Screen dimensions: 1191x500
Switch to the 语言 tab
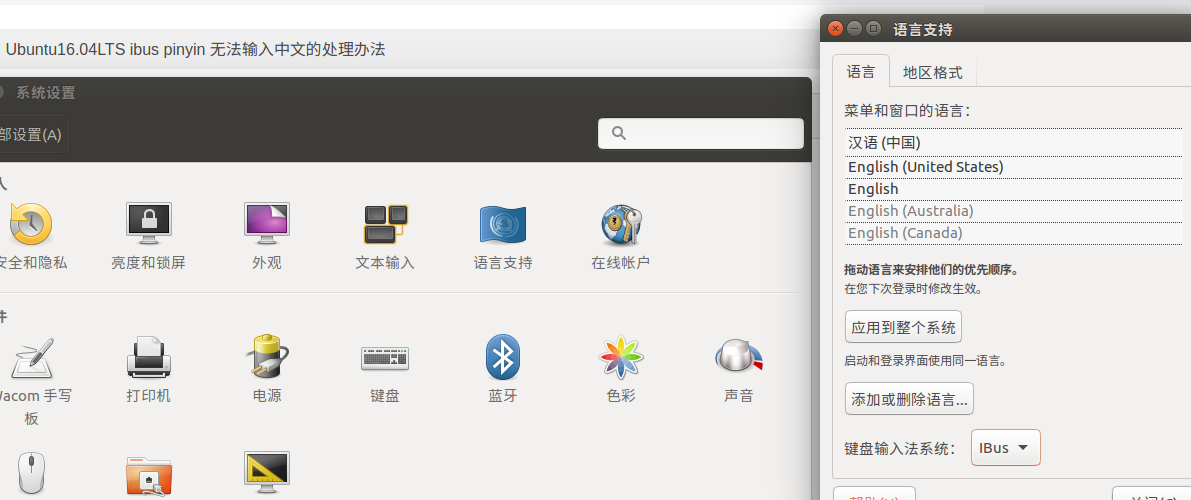(x=861, y=72)
